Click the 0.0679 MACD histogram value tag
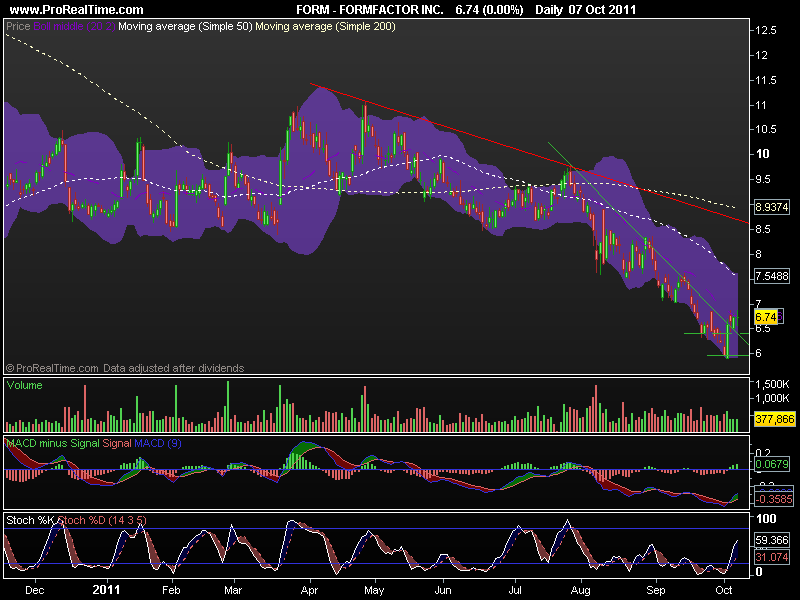This screenshot has width=800, height=600. (771, 464)
